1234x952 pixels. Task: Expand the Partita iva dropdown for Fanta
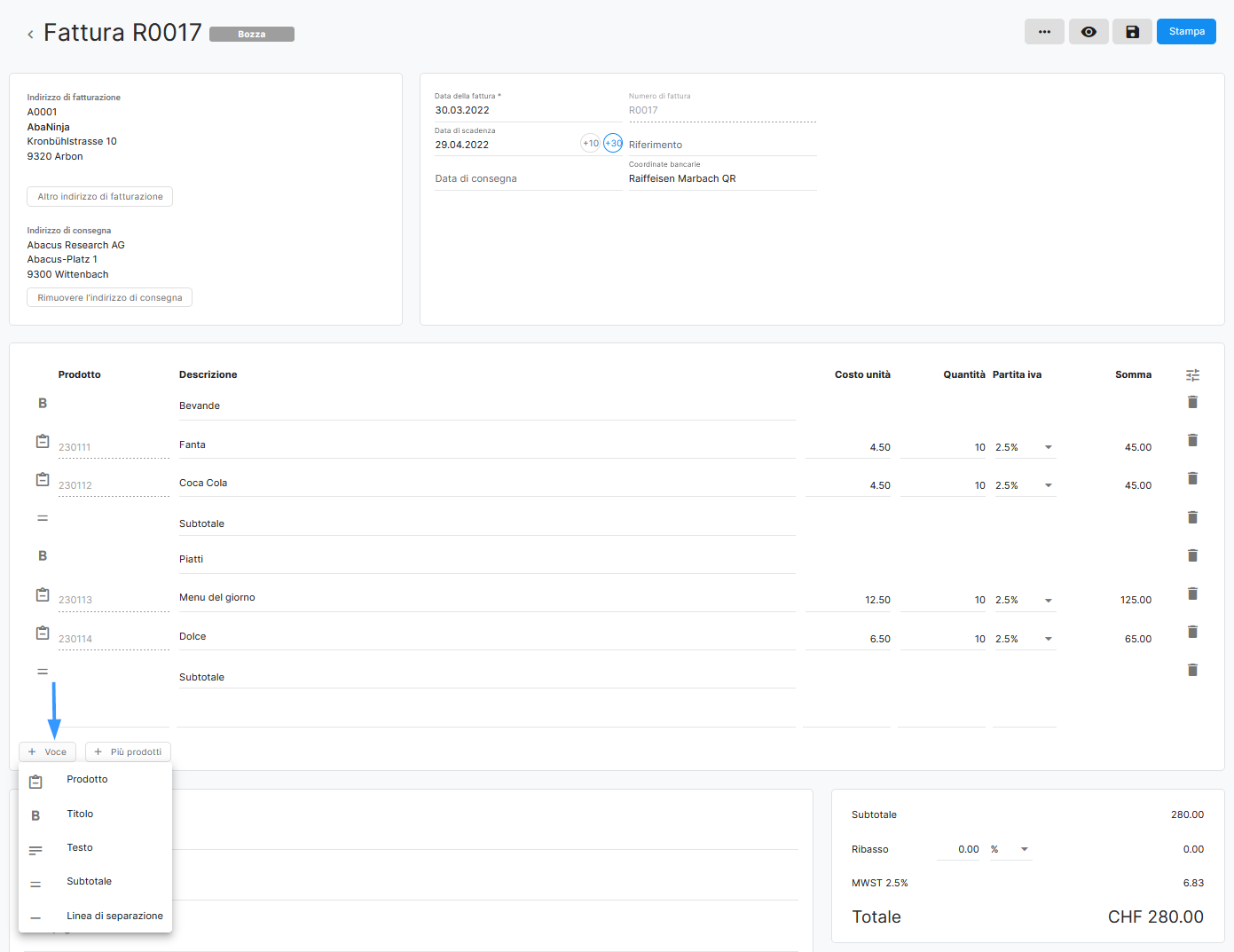(1048, 447)
